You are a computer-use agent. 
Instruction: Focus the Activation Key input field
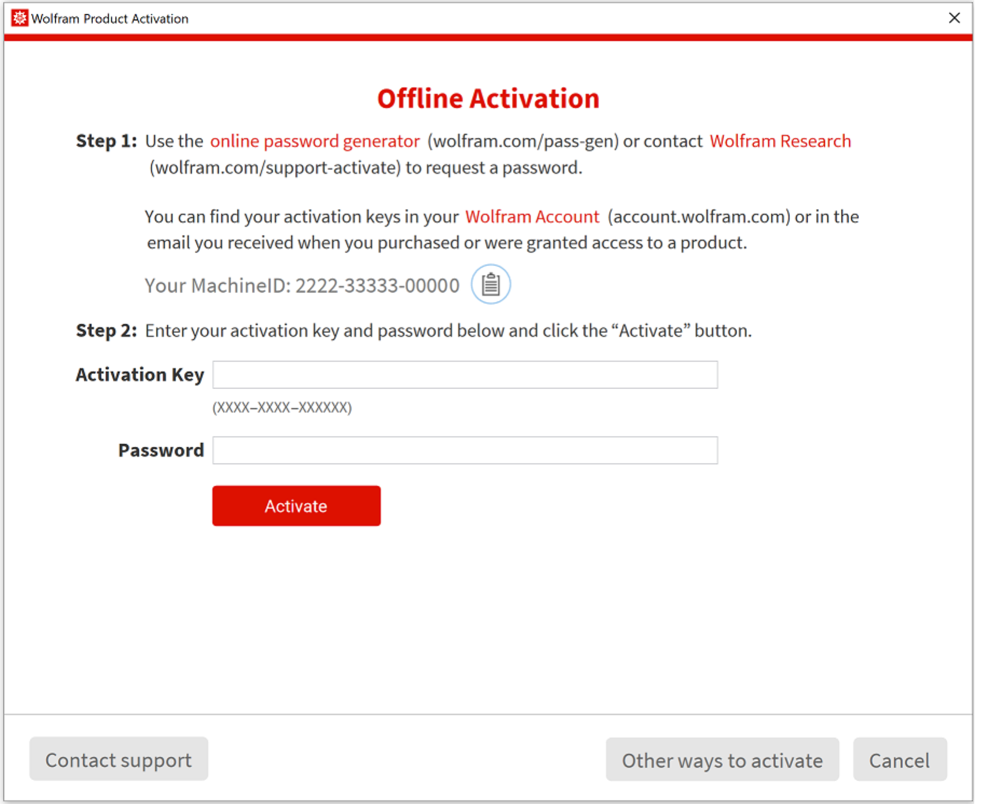point(465,375)
